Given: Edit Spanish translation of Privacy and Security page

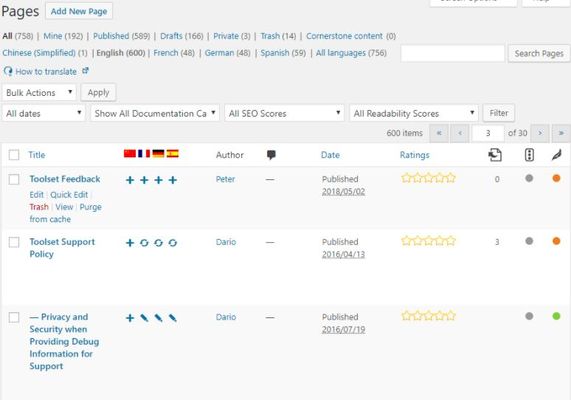Looking at the screenshot, I should pyautogui.click(x=173, y=318).
